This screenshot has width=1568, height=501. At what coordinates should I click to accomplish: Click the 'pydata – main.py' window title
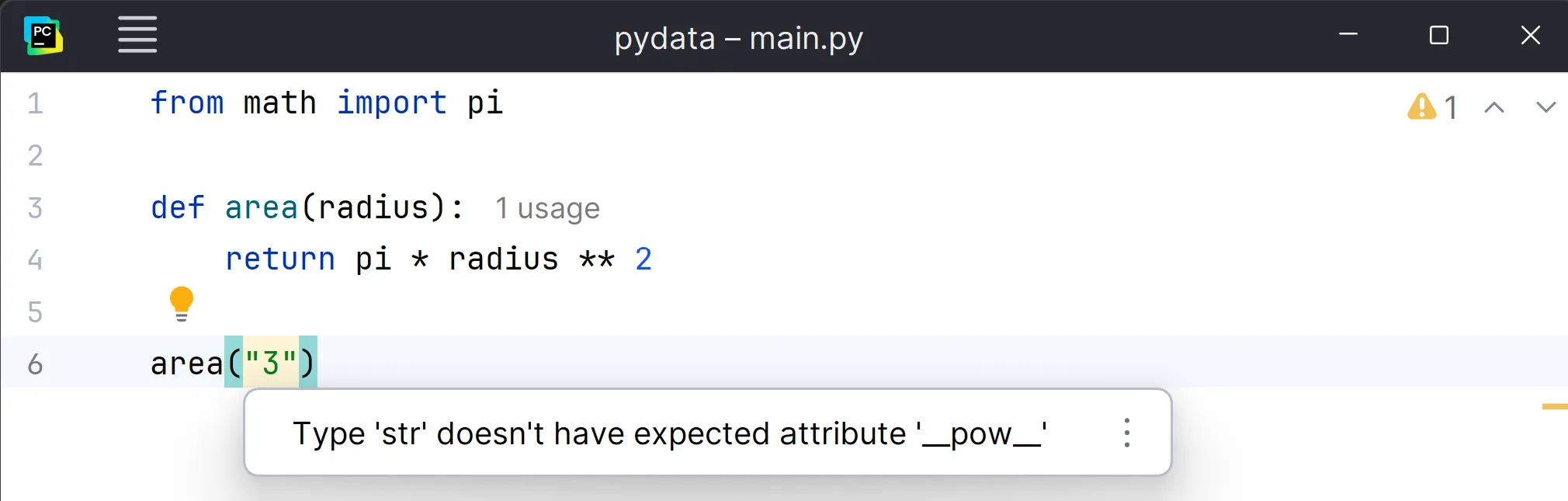[x=738, y=37]
